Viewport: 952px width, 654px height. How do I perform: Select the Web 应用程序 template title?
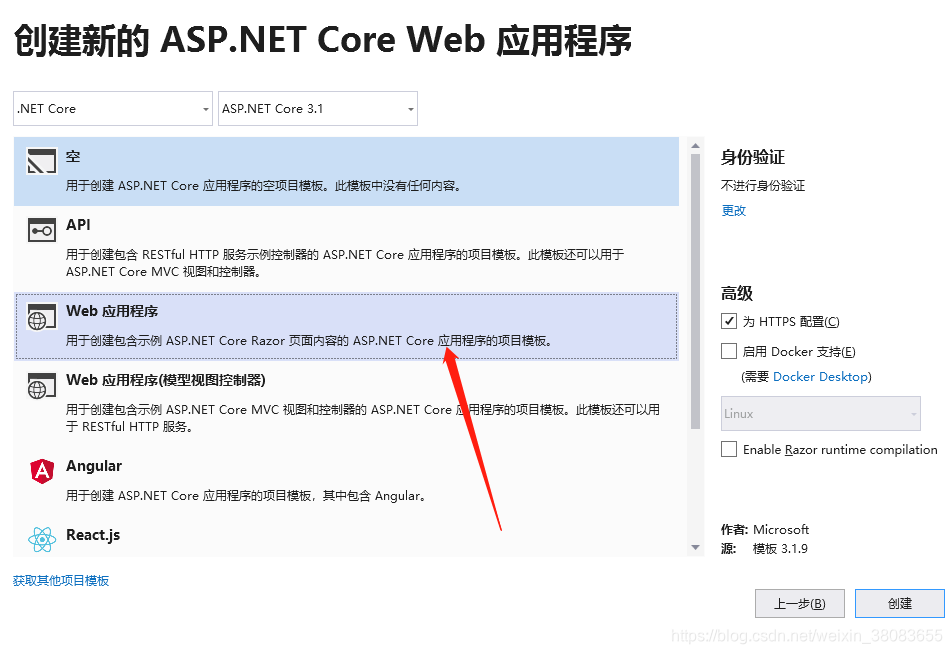(x=112, y=311)
